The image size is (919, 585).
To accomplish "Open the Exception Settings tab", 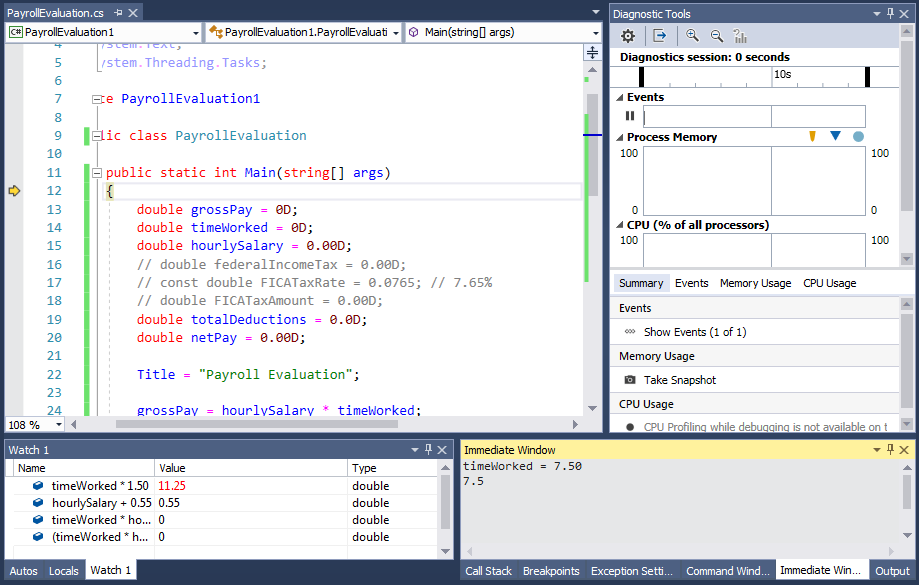I will (632, 571).
